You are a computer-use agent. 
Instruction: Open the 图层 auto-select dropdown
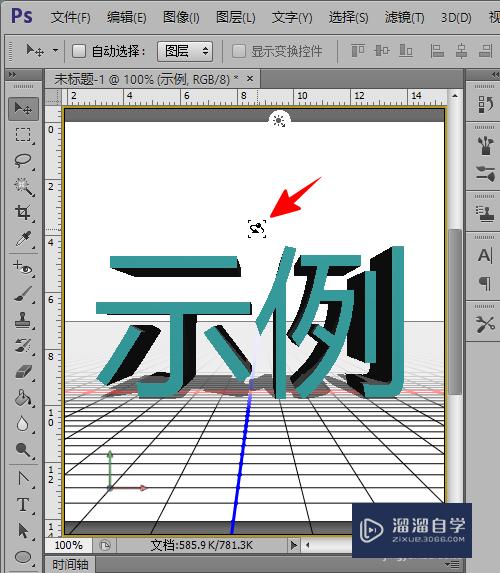[x=185, y=51]
